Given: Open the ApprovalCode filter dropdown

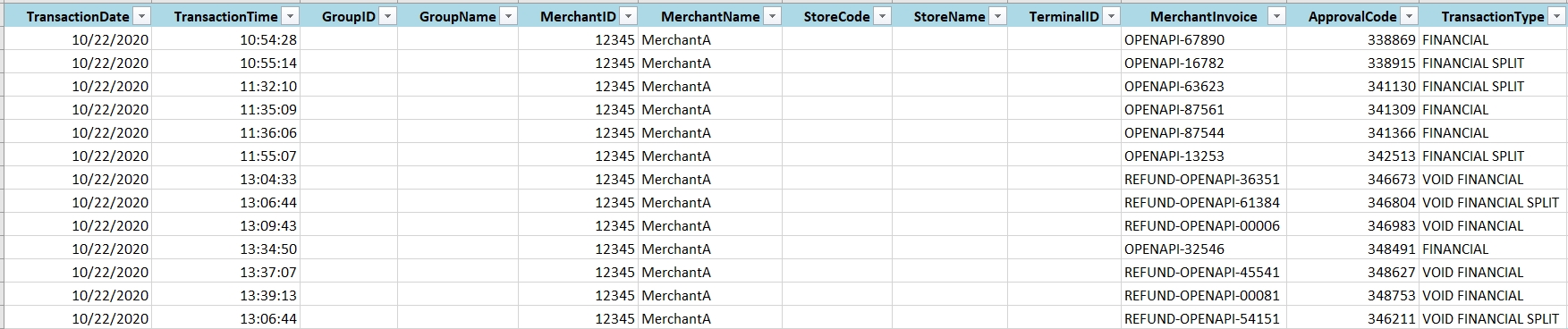Looking at the screenshot, I should pos(1409,17).
